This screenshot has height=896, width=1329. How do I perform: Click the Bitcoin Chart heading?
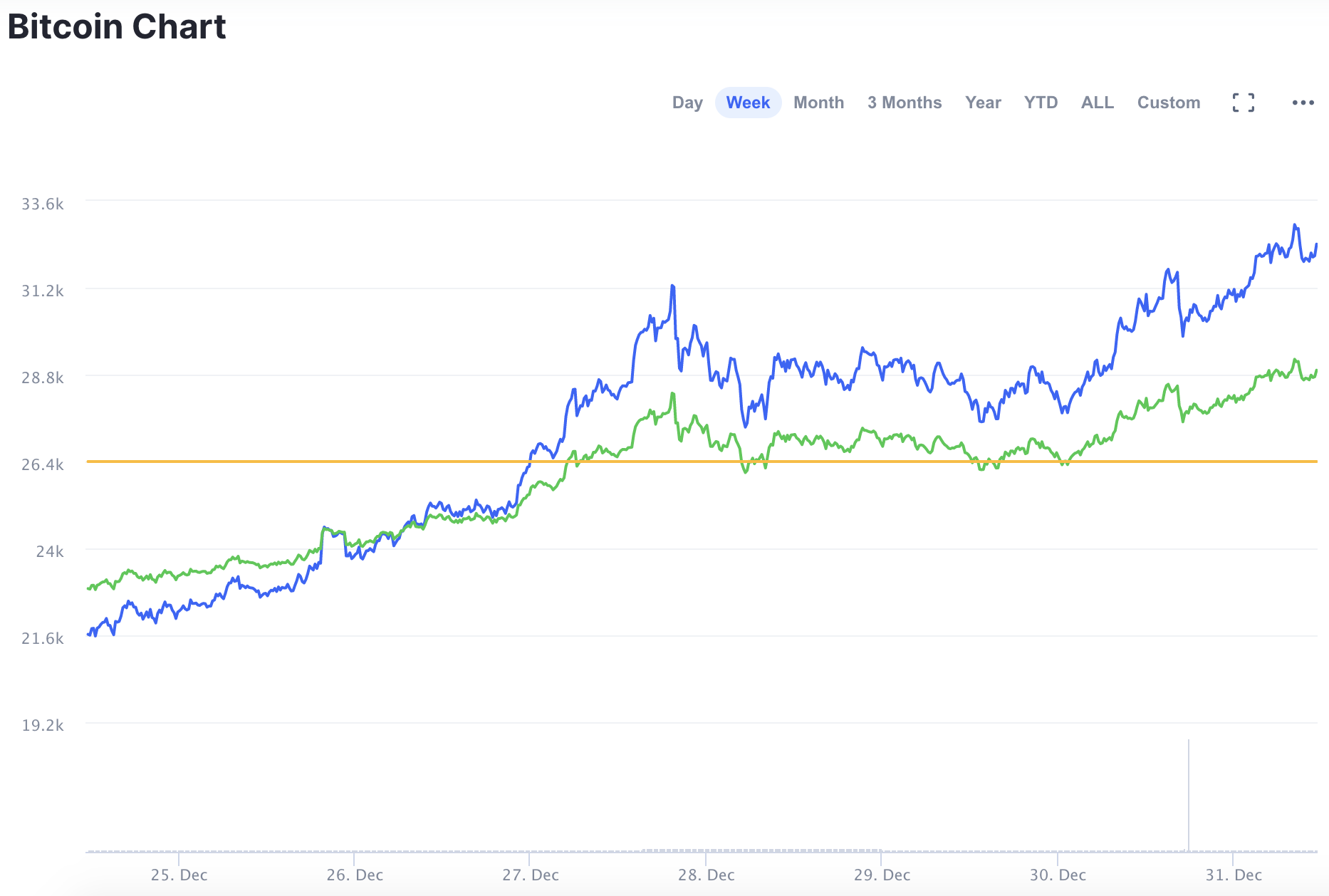click(x=117, y=27)
